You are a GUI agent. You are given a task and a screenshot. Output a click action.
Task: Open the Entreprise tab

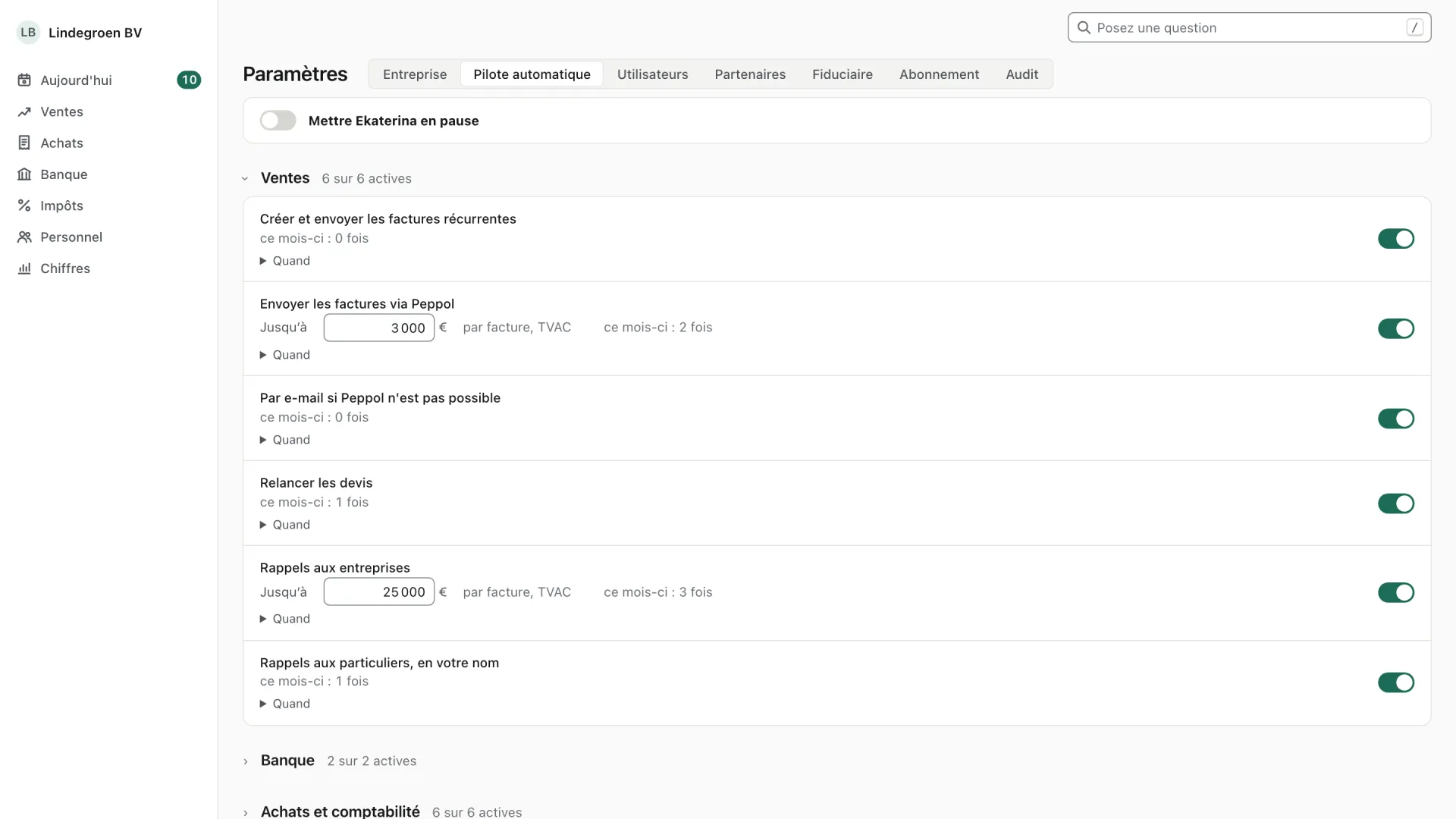coord(415,74)
